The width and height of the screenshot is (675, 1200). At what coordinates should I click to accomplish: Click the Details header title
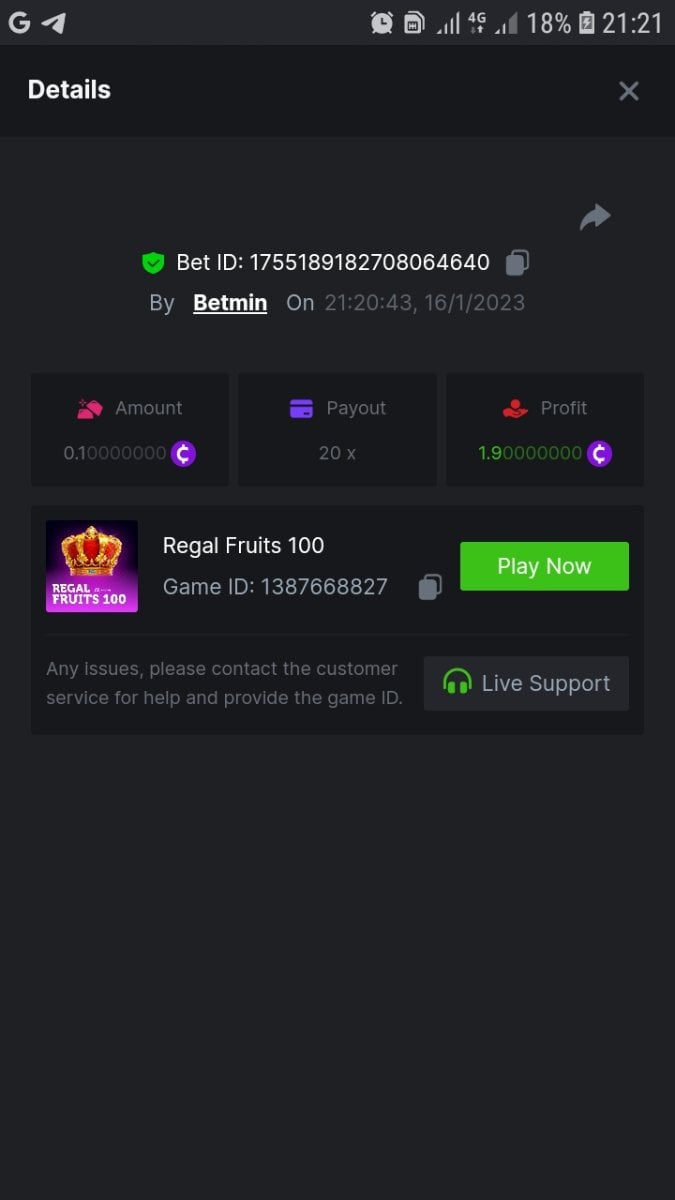pos(69,90)
